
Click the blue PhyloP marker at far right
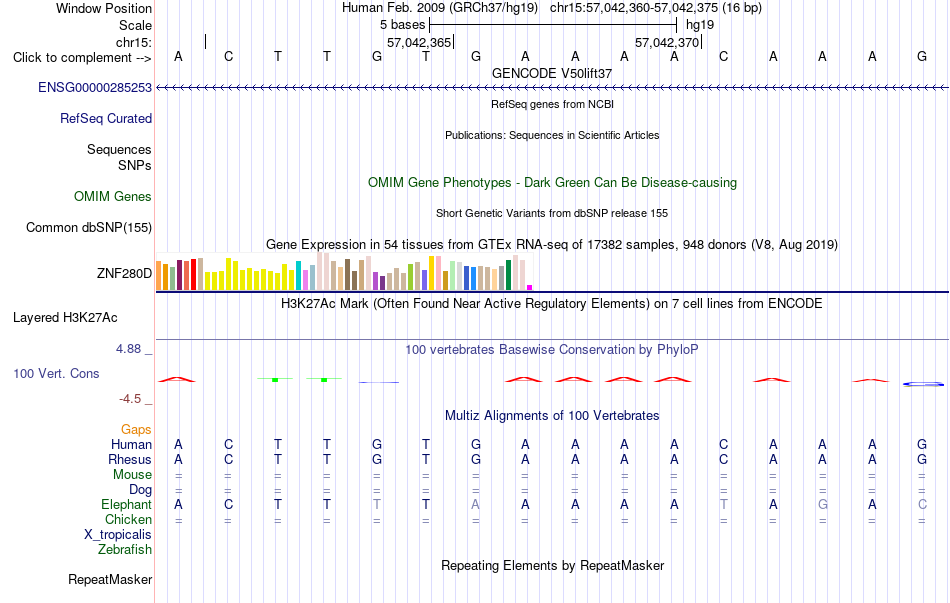point(923,384)
